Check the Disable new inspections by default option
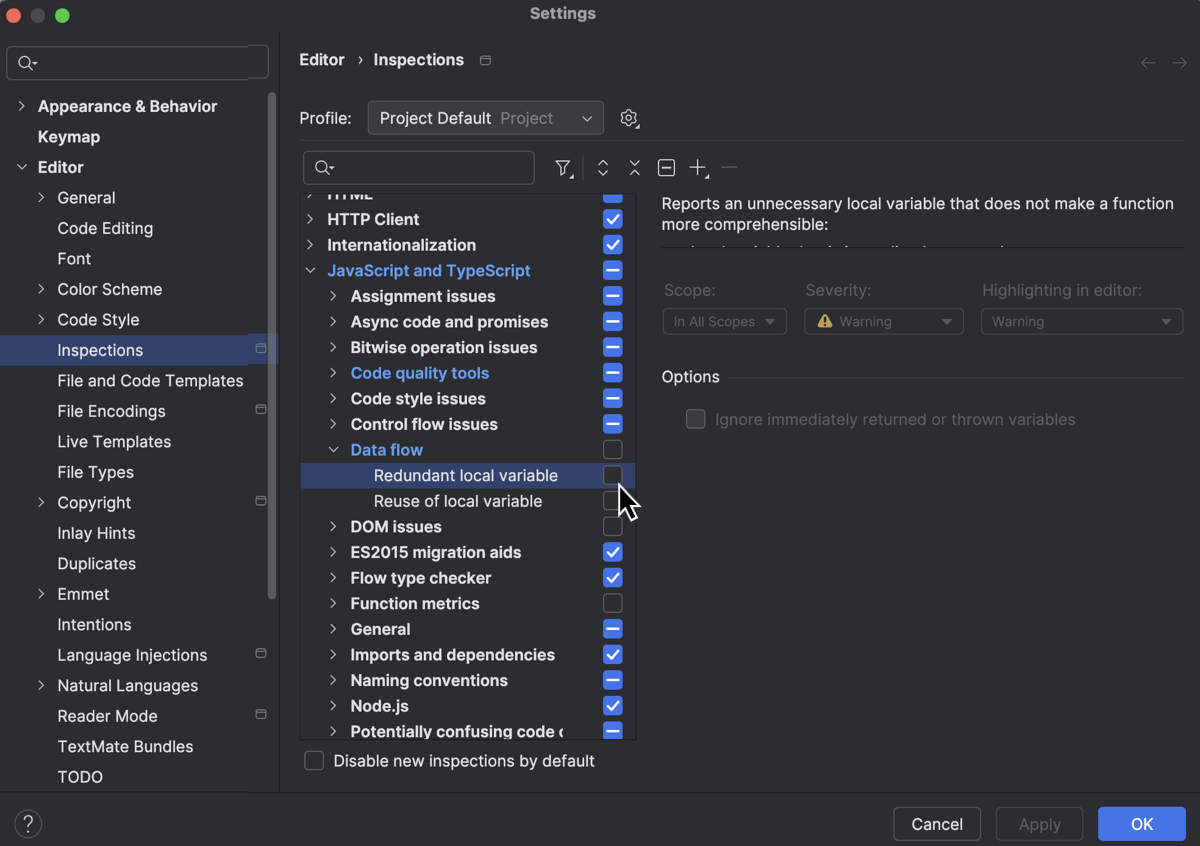This screenshot has height=846, width=1200. (314, 760)
